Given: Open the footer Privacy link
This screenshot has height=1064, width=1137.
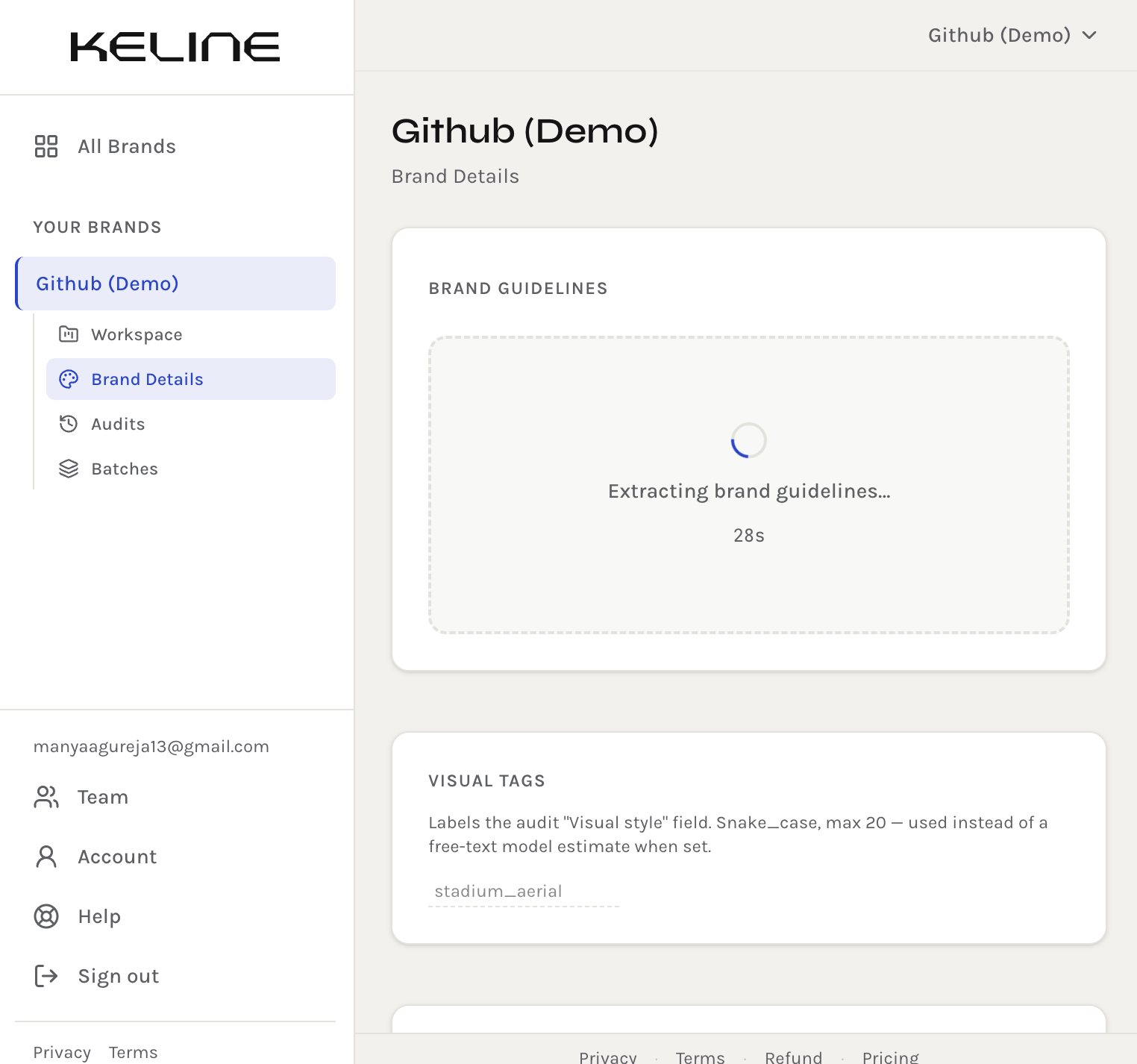Looking at the screenshot, I should tap(608, 1057).
